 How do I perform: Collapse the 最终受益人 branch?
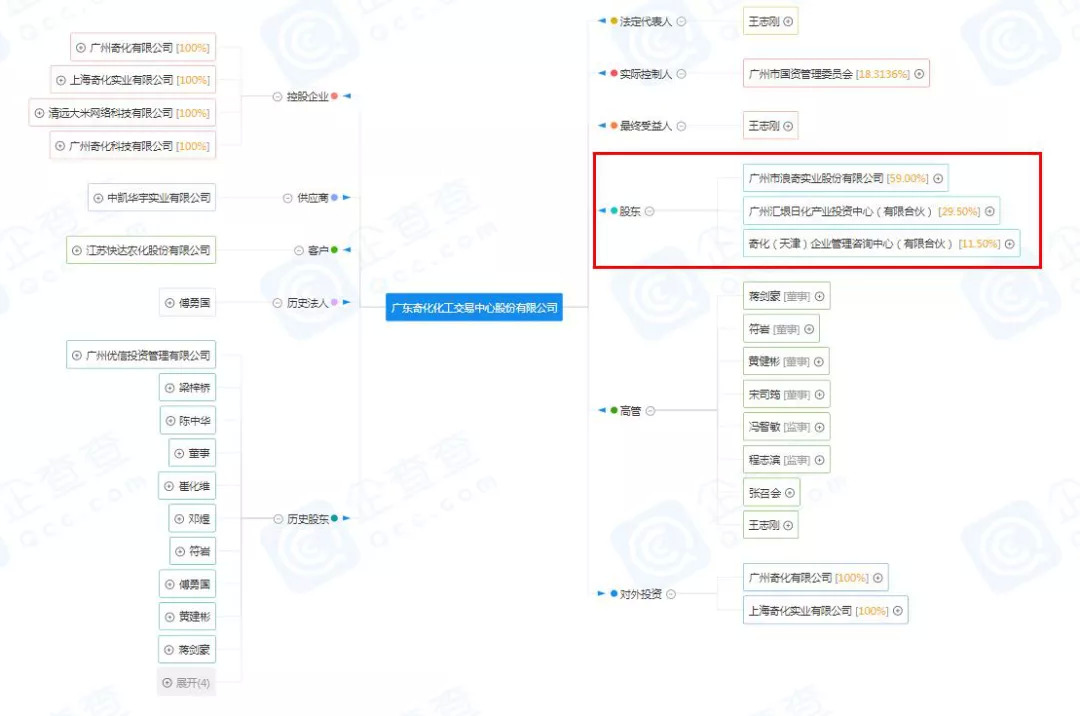pyautogui.click(x=681, y=126)
